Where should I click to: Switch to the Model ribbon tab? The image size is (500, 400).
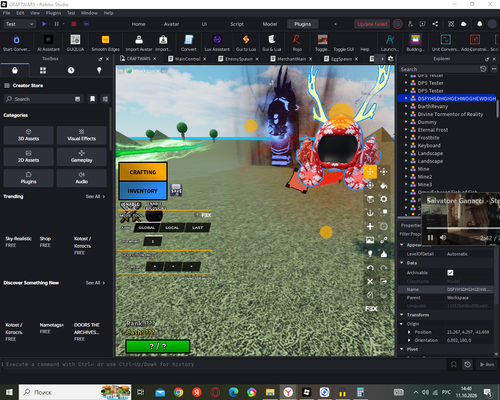pos(270,24)
